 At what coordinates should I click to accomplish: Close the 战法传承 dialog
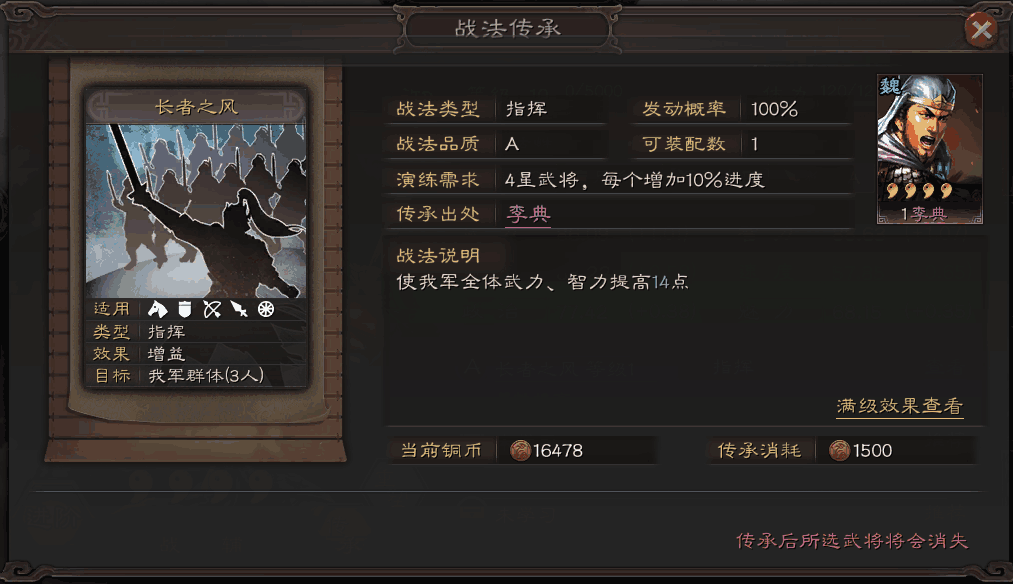click(981, 29)
